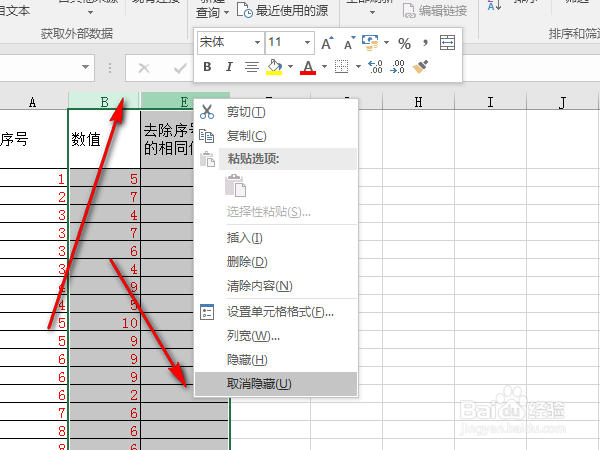Open accounting format dropdown arrow

pyautogui.click(x=386, y=43)
